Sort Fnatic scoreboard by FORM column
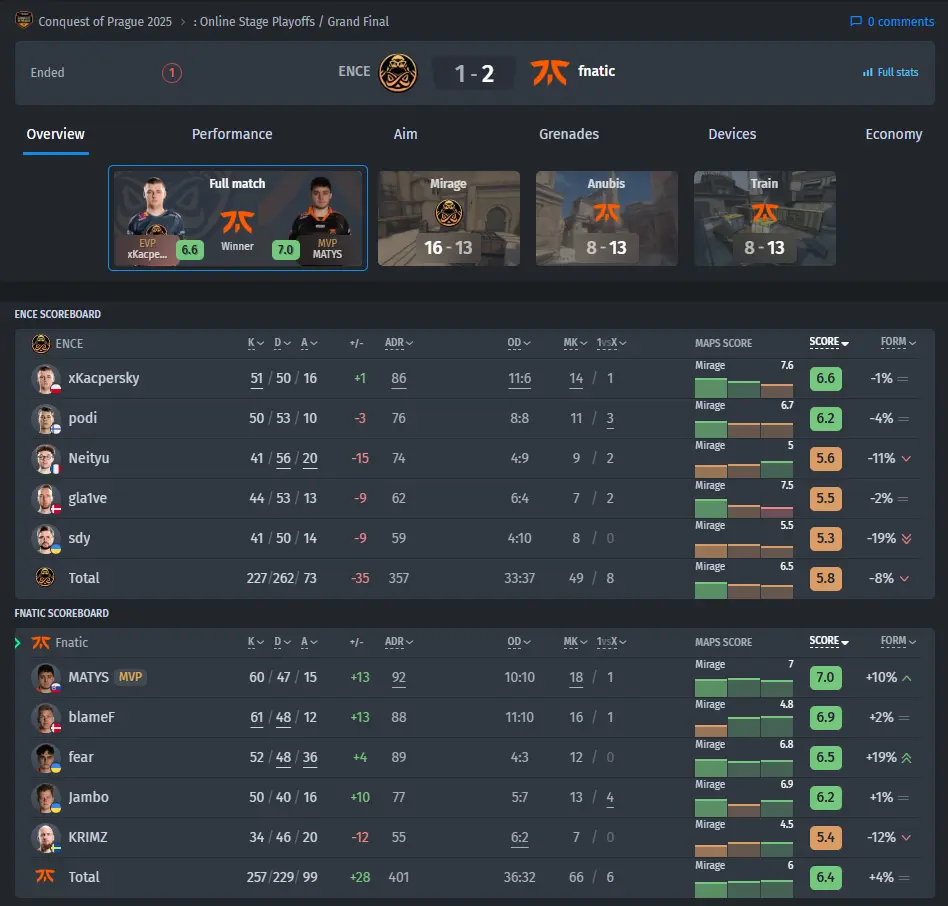The image size is (948, 906). 898,641
